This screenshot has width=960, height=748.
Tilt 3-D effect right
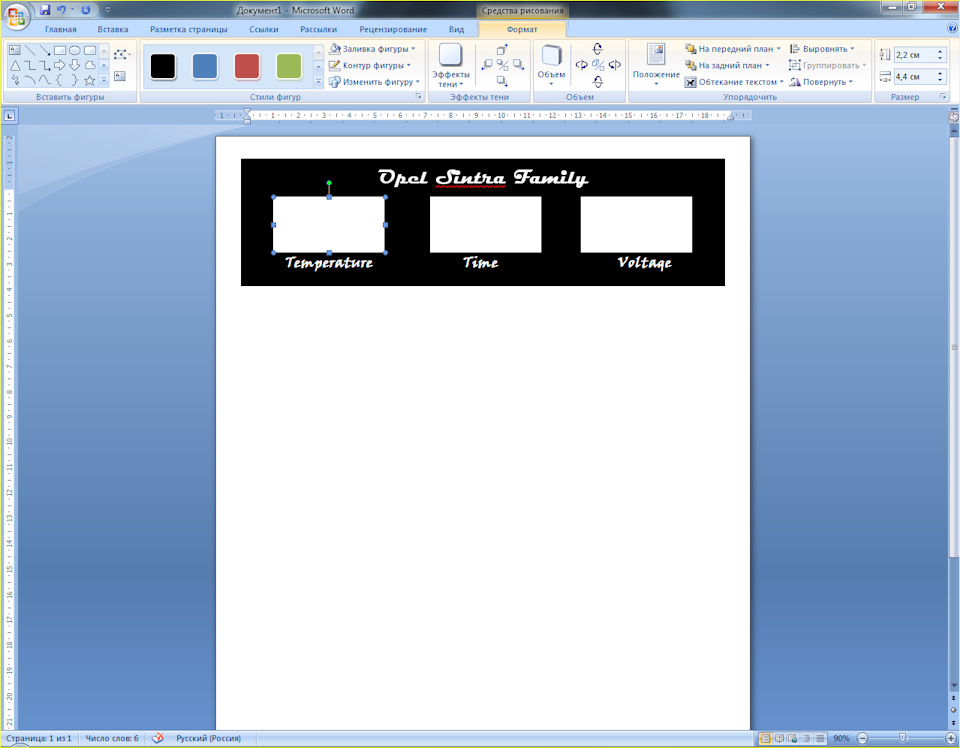(615, 64)
